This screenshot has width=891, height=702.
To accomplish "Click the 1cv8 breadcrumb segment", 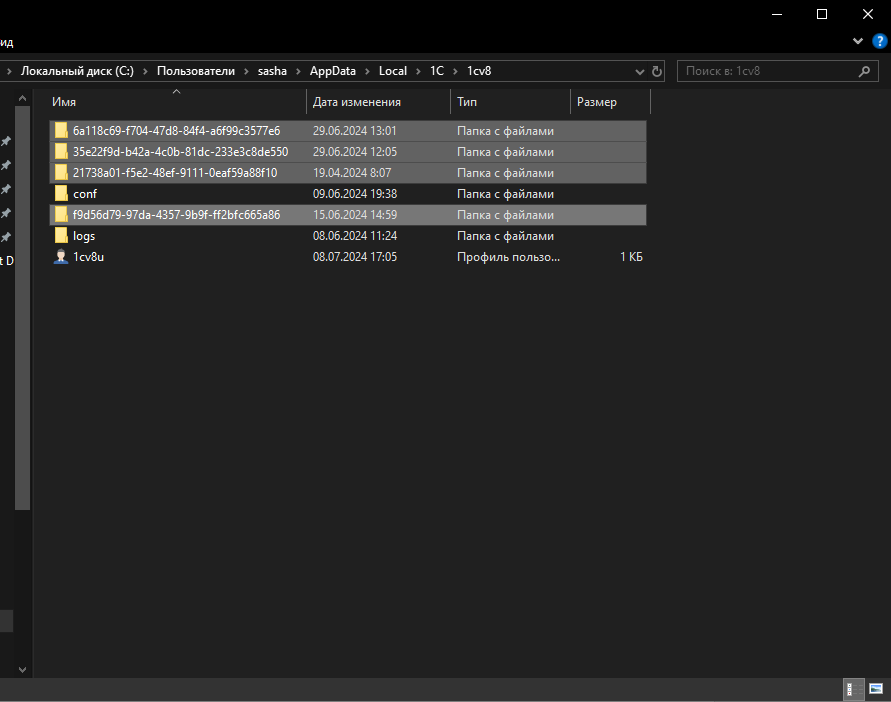I will pyautogui.click(x=479, y=71).
